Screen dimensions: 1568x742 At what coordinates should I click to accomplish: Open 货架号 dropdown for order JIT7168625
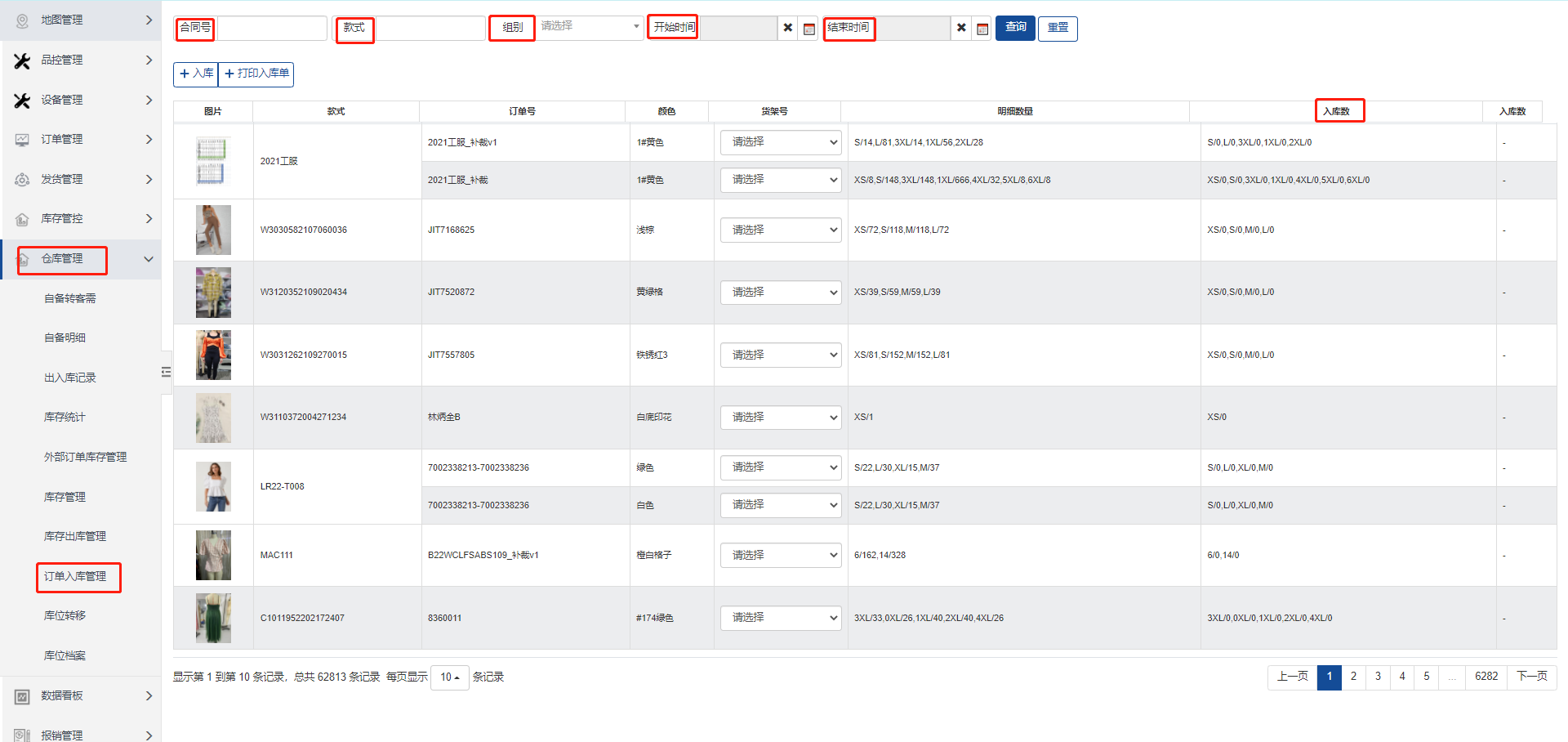[x=780, y=230]
